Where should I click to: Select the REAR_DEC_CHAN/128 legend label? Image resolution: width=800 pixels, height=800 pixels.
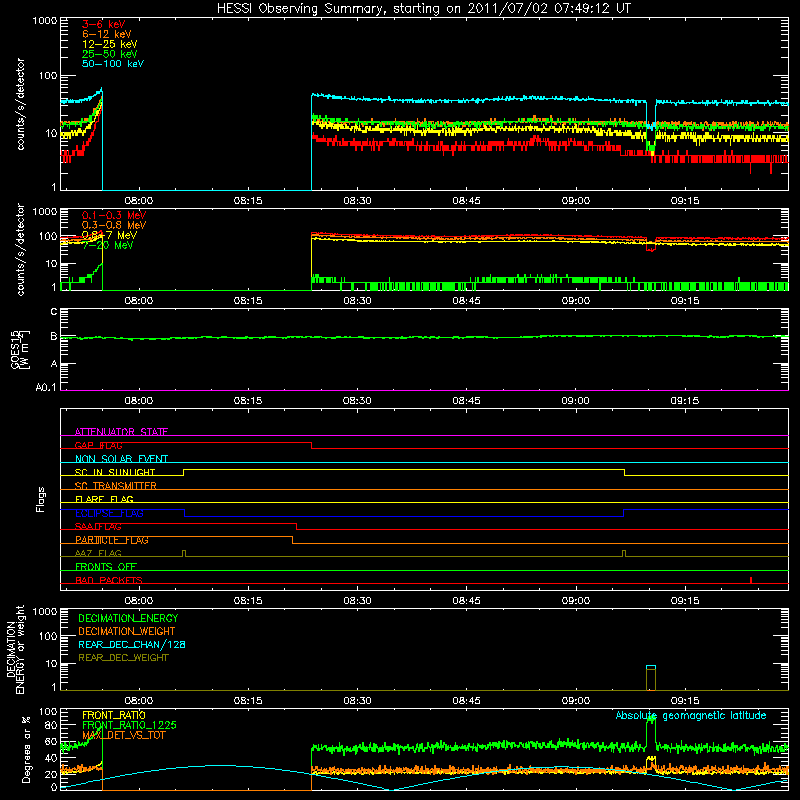[132, 644]
